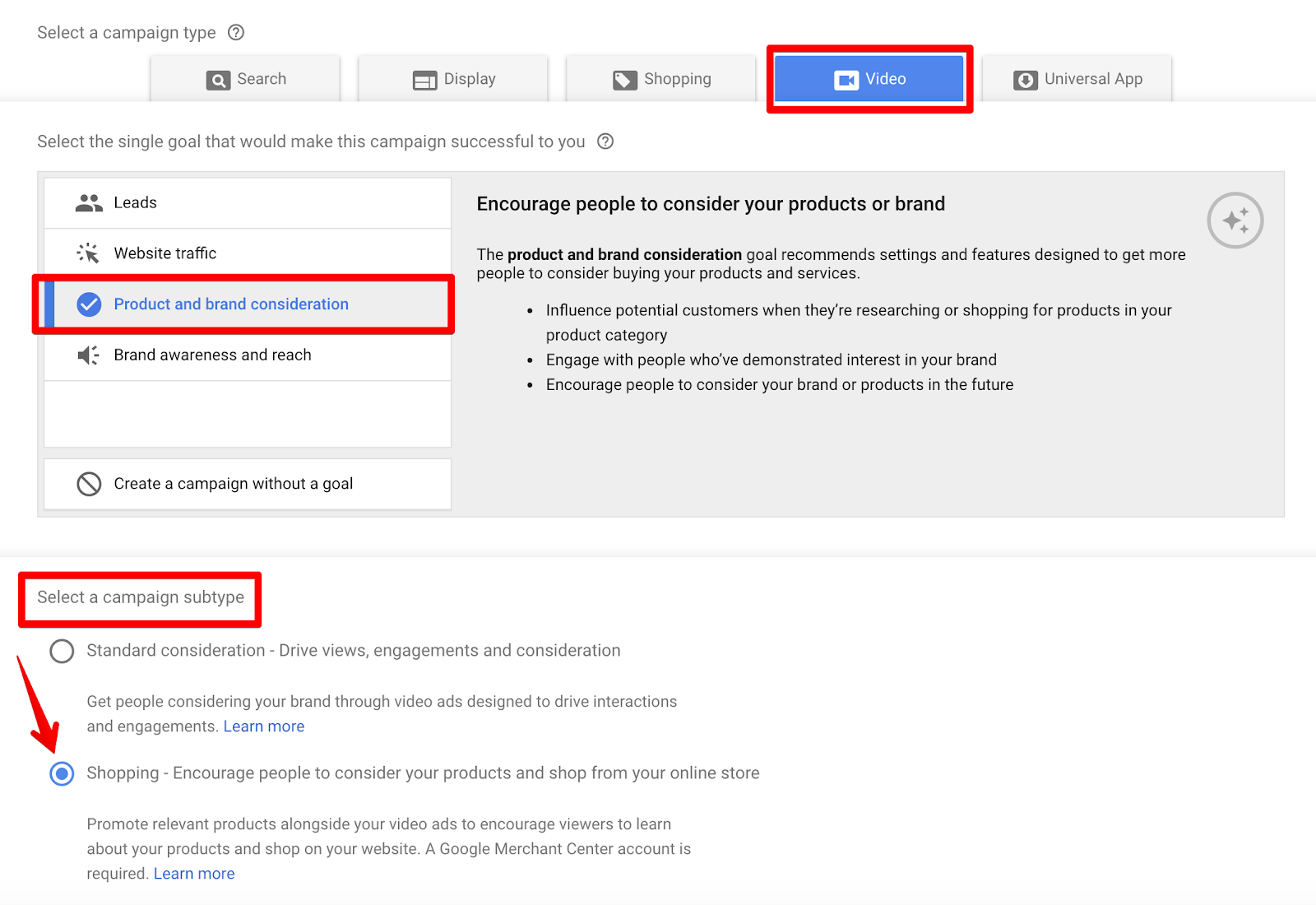Image resolution: width=1316 pixels, height=905 pixels.
Task: Pick the Universal App campaign type
Action: [1077, 80]
